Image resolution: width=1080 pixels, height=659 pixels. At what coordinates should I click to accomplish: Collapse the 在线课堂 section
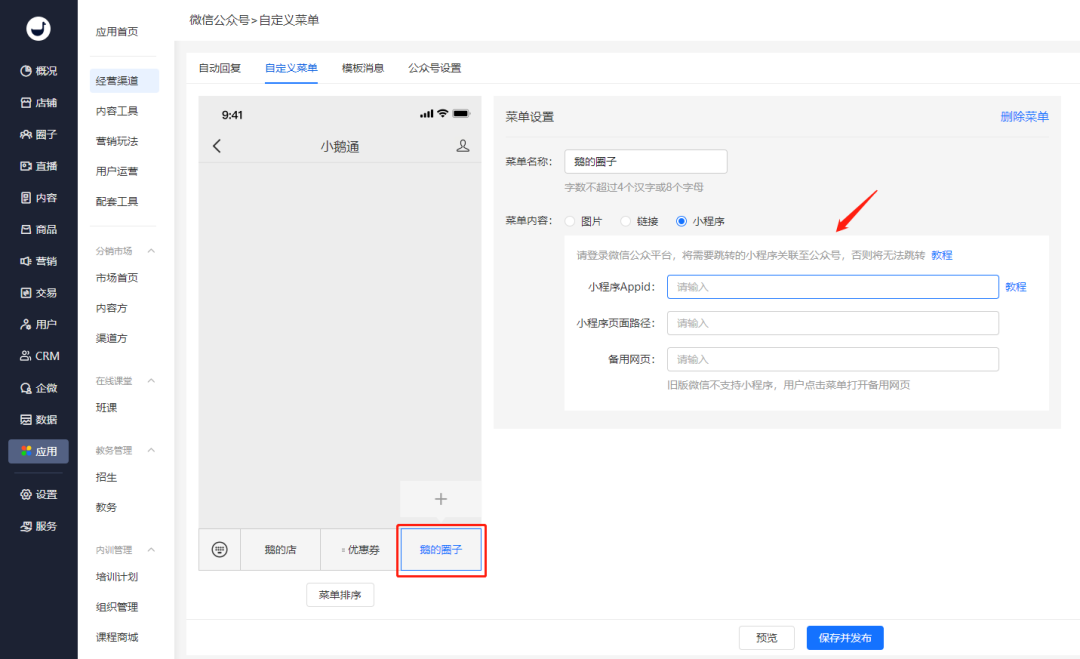point(151,381)
